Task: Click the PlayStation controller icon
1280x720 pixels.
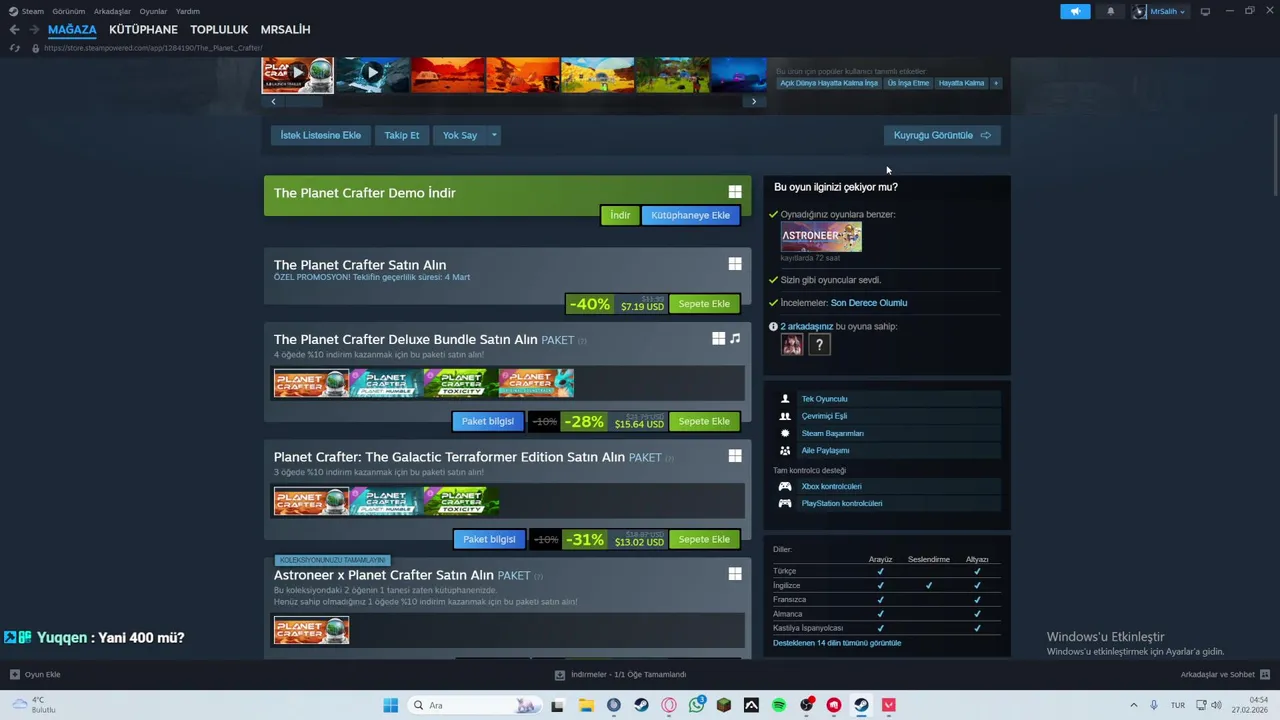Action: (785, 503)
